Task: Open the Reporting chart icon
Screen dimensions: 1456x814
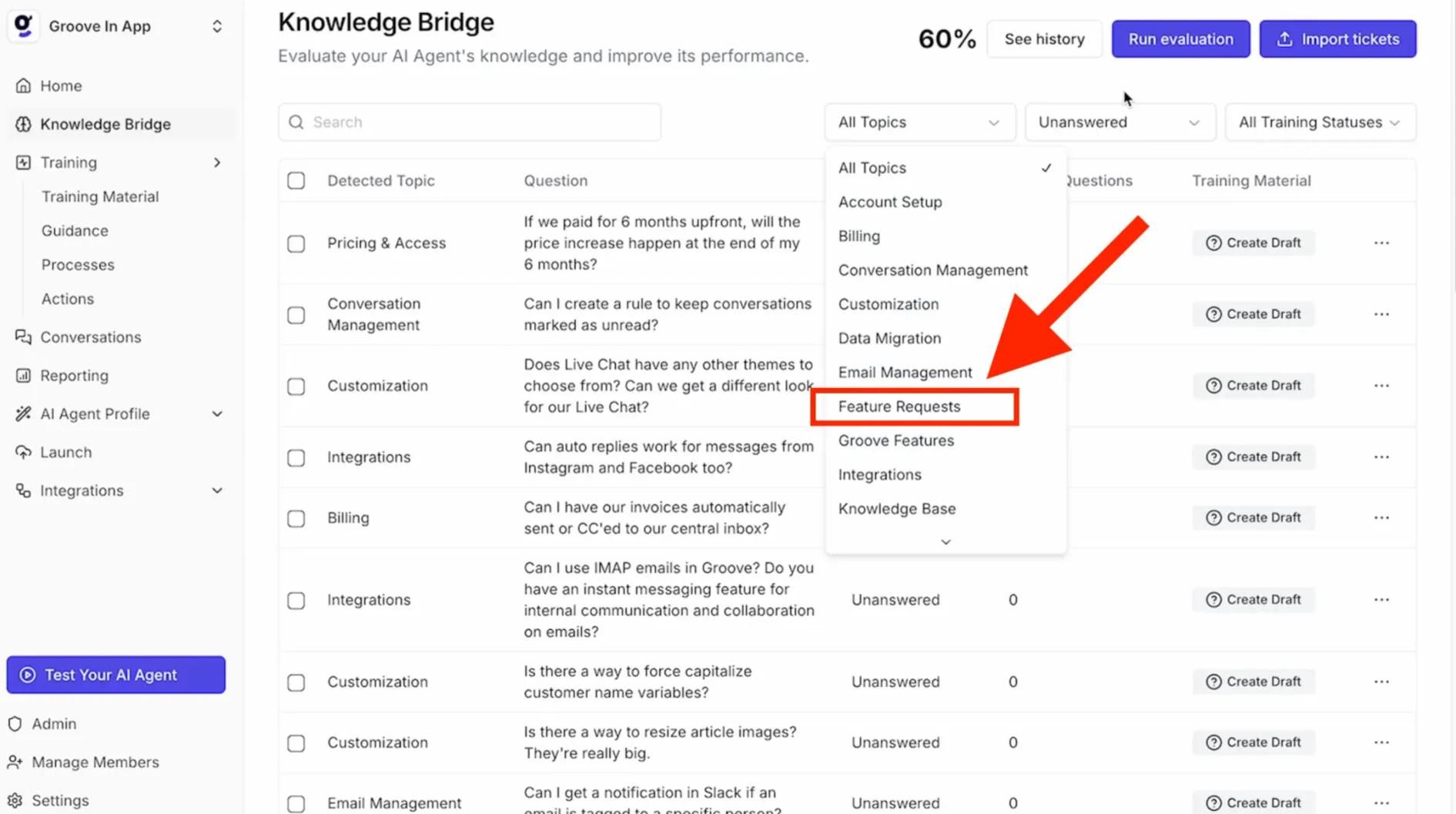Action: tap(23, 376)
